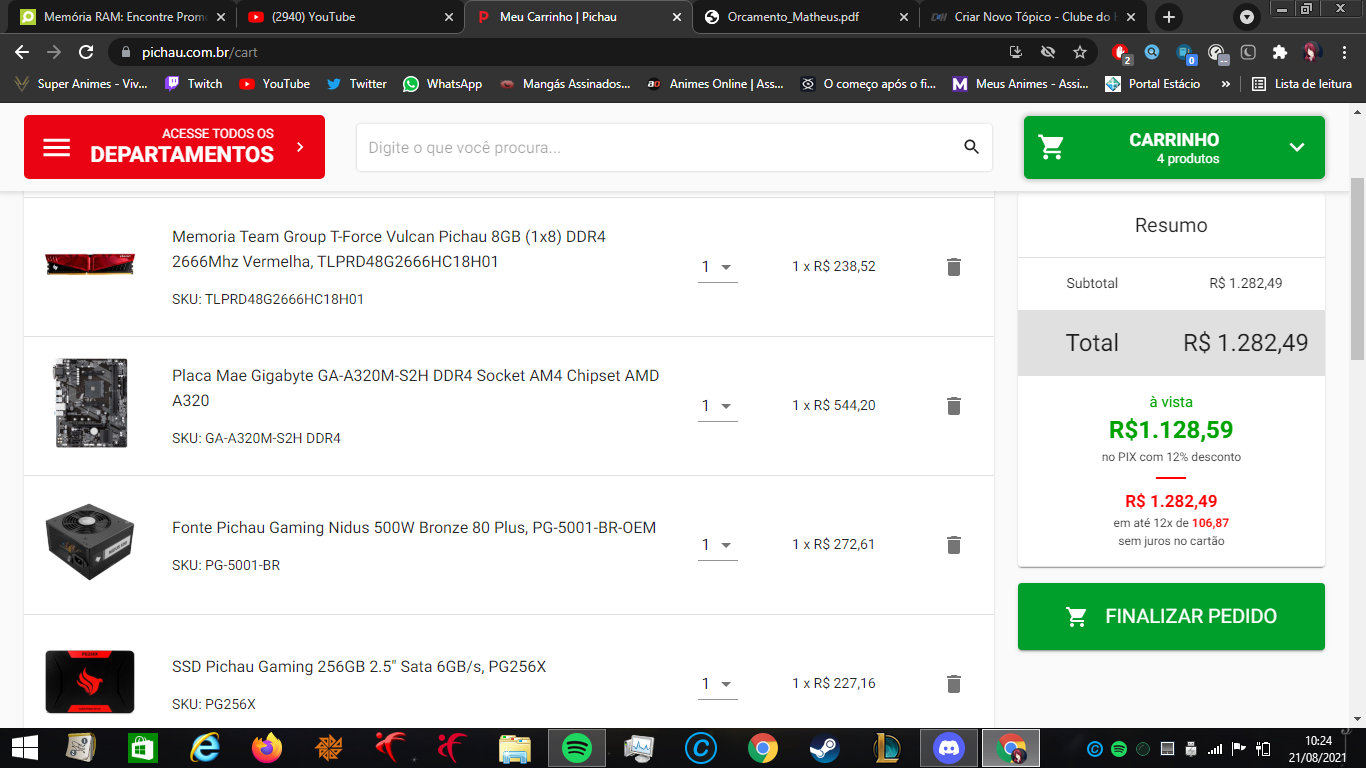Open the Windows Start menu

point(24,747)
